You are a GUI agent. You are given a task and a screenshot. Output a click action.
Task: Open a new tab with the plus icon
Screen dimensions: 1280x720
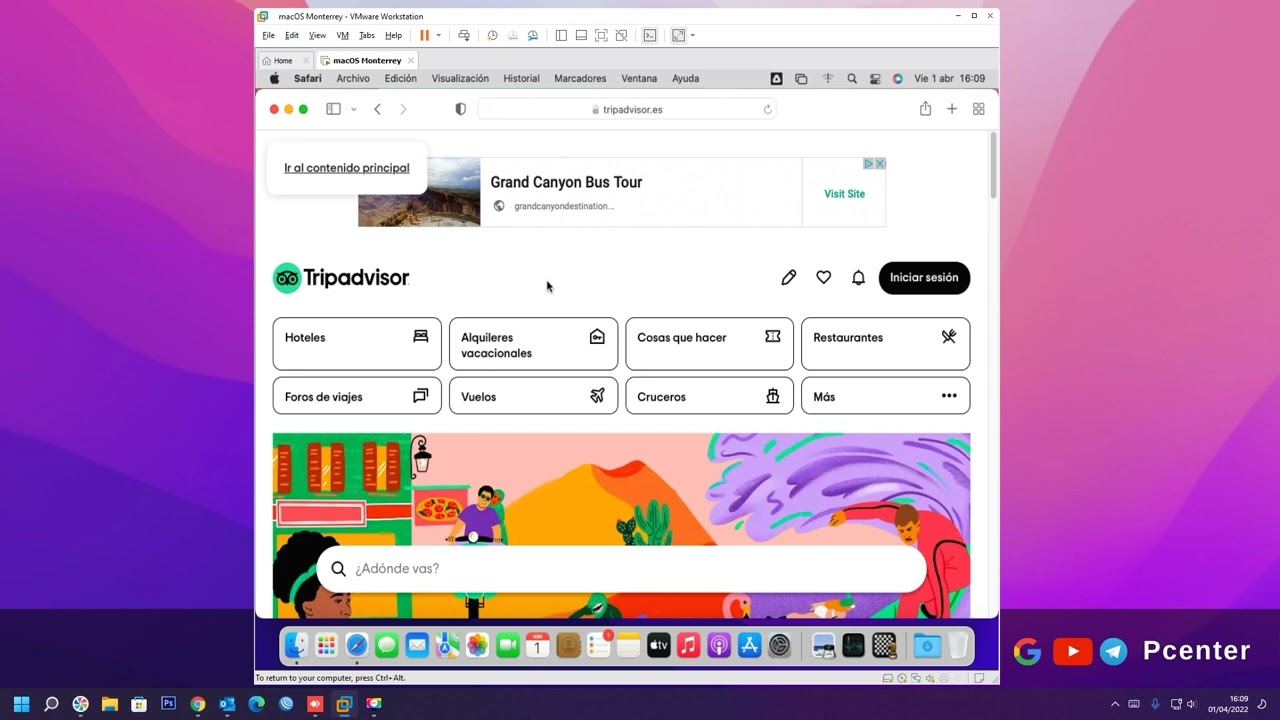click(951, 108)
